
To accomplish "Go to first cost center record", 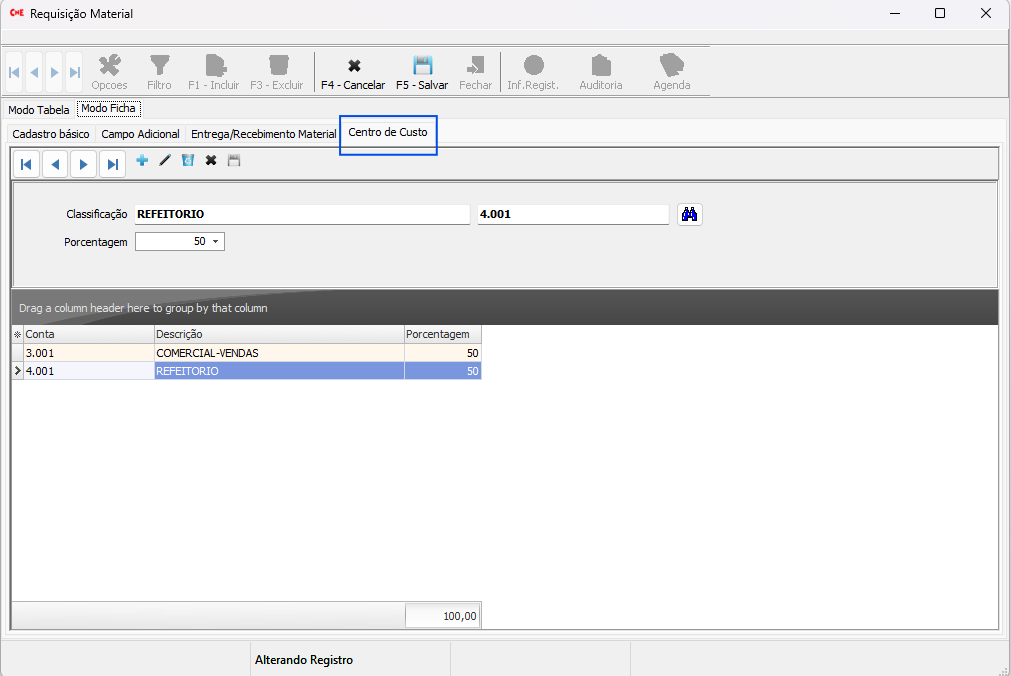I will (x=26, y=164).
